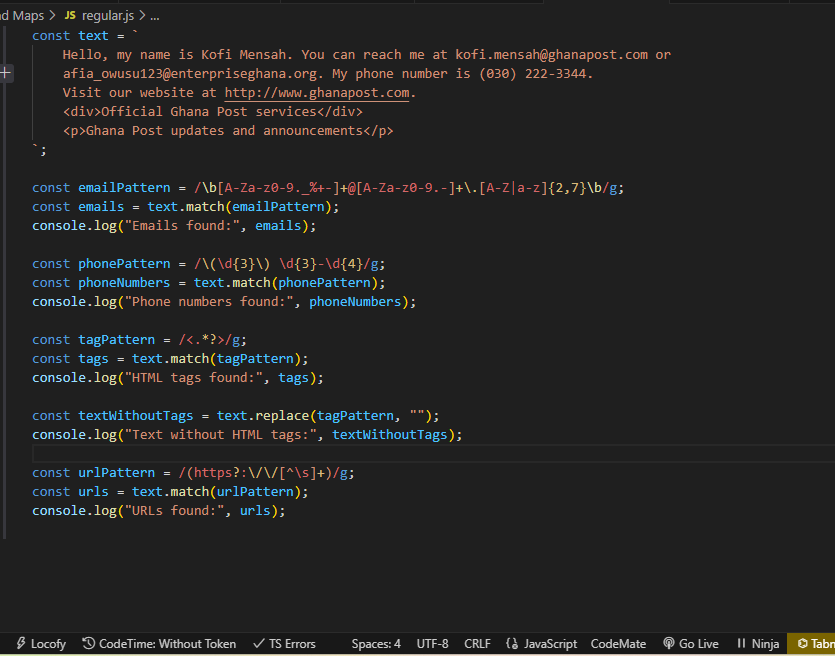The image size is (835, 656).
Task: Click the CodeMate status bar item
Action: click(x=618, y=644)
